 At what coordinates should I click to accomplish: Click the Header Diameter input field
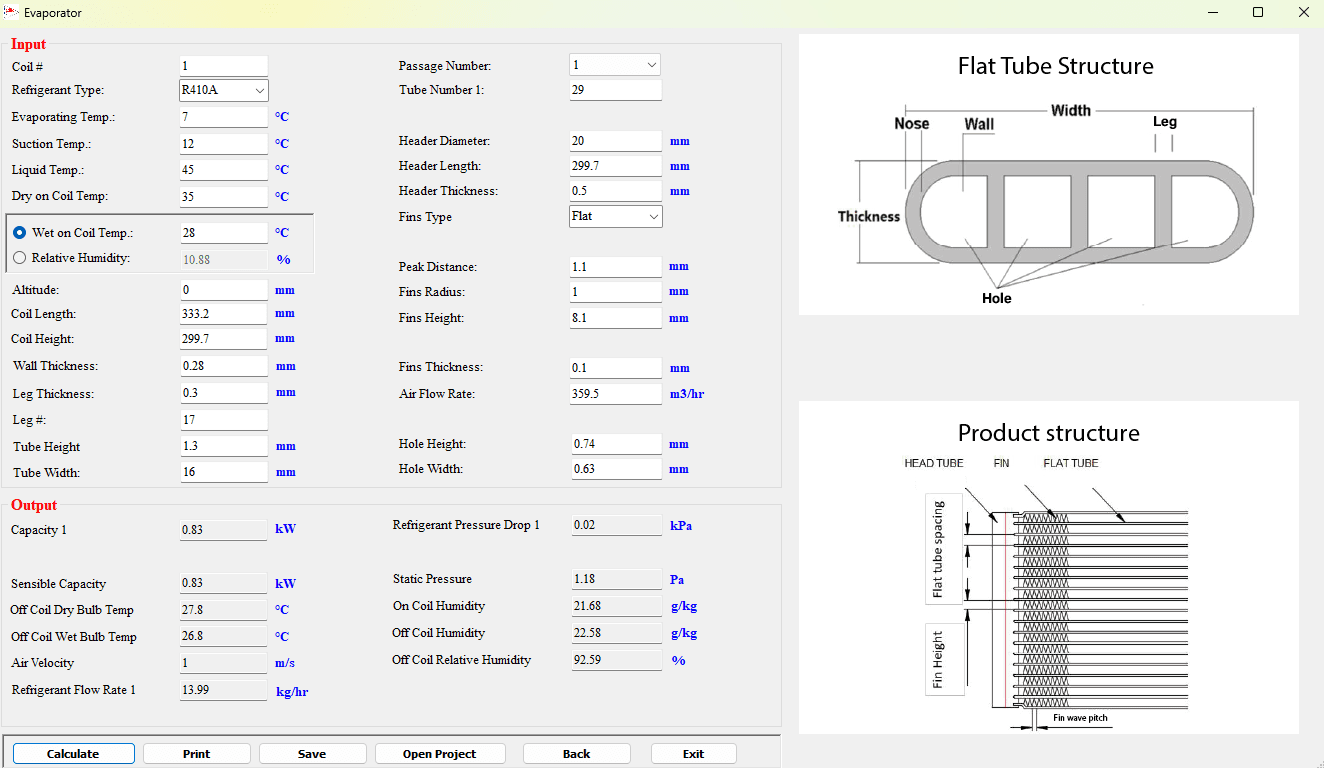tap(616, 141)
